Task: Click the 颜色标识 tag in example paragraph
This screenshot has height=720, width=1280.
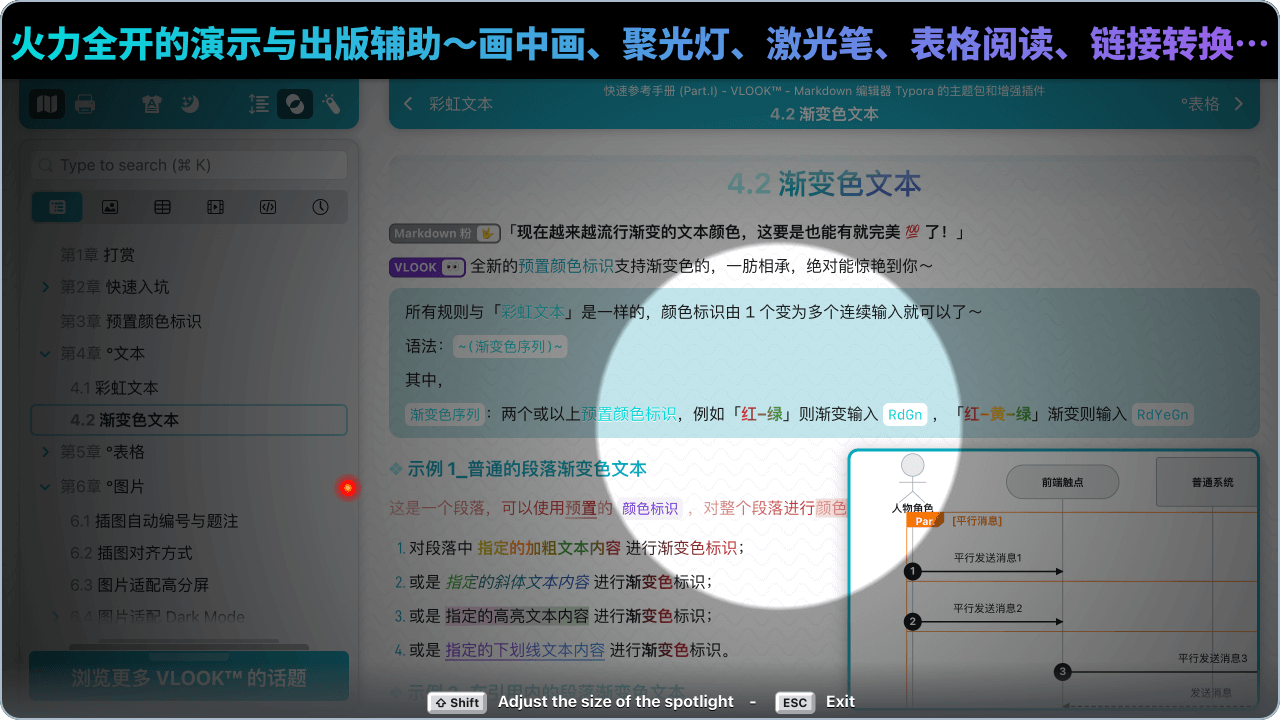Action: (x=650, y=508)
